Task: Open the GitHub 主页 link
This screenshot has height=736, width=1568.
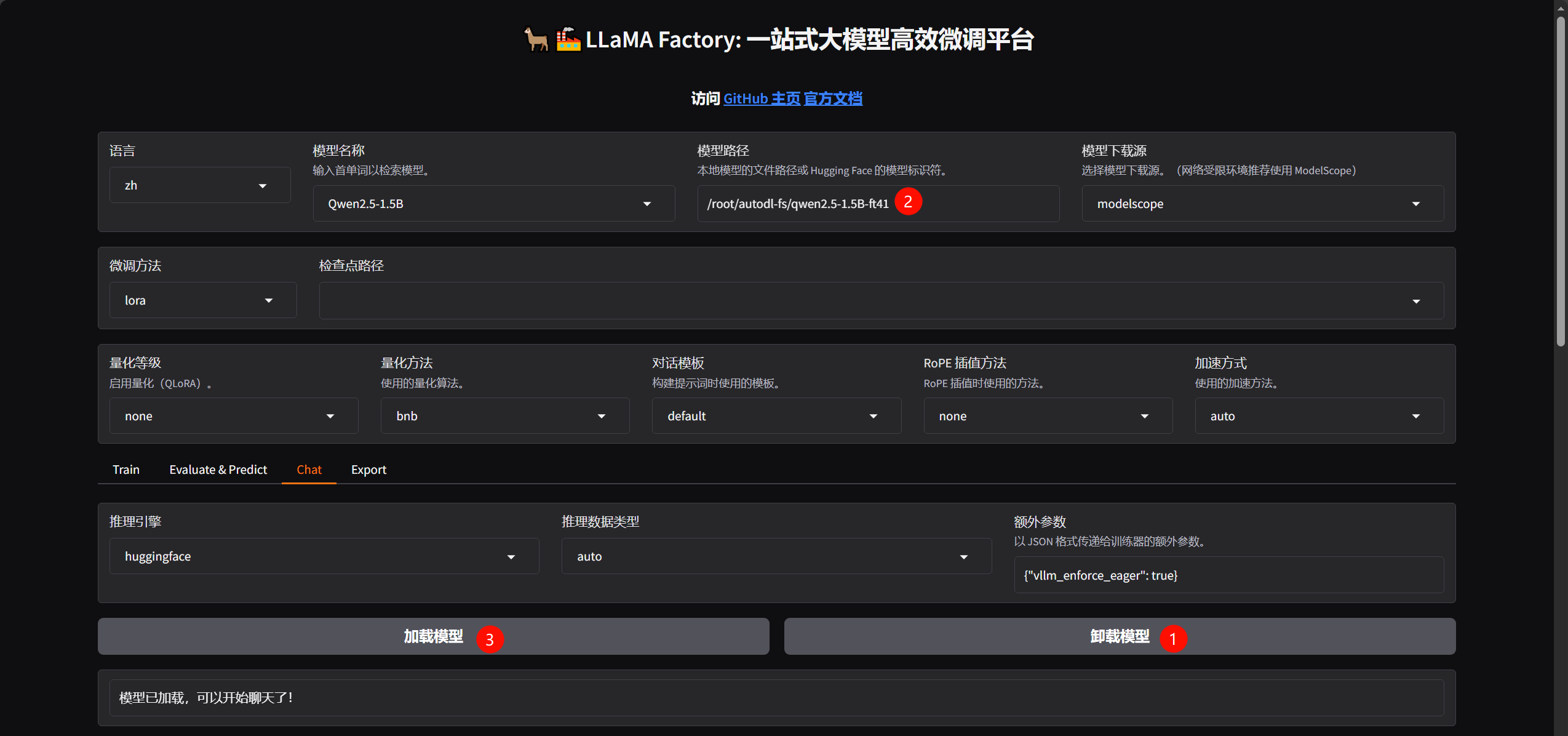Action: pos(762,98)
